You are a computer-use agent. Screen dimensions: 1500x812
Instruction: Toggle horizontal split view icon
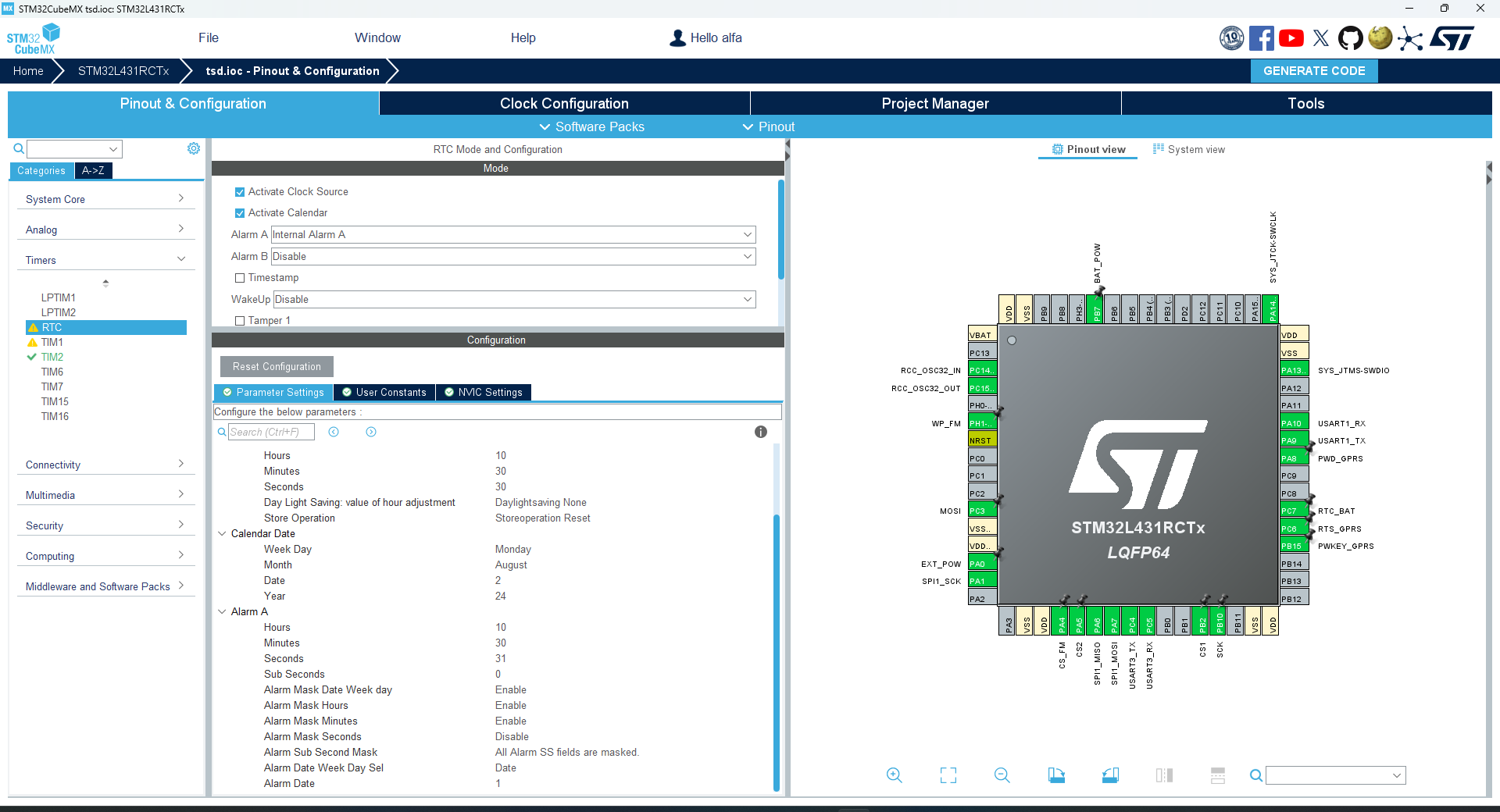pyautogui.click(x=1218, y=775)
